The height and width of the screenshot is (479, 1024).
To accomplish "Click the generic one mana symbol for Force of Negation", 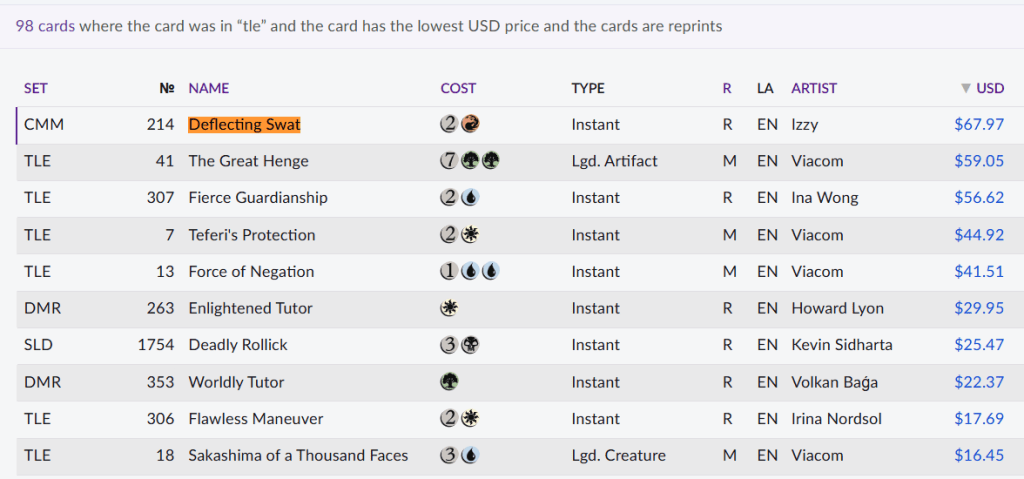I will point(450,271).
